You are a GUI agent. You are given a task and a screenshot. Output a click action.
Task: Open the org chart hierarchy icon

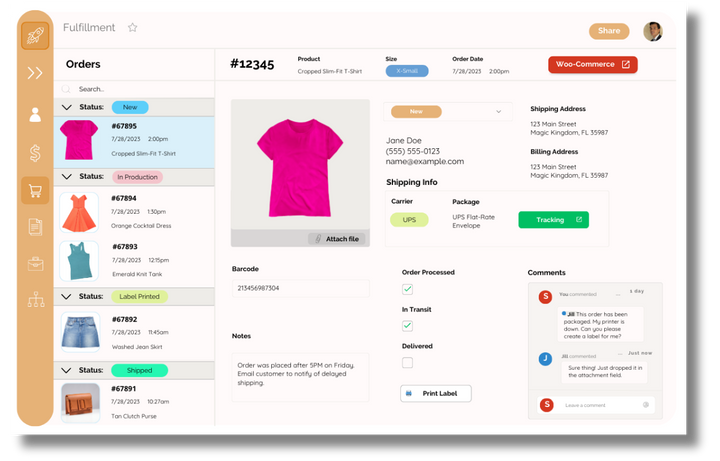pos(35,299)
